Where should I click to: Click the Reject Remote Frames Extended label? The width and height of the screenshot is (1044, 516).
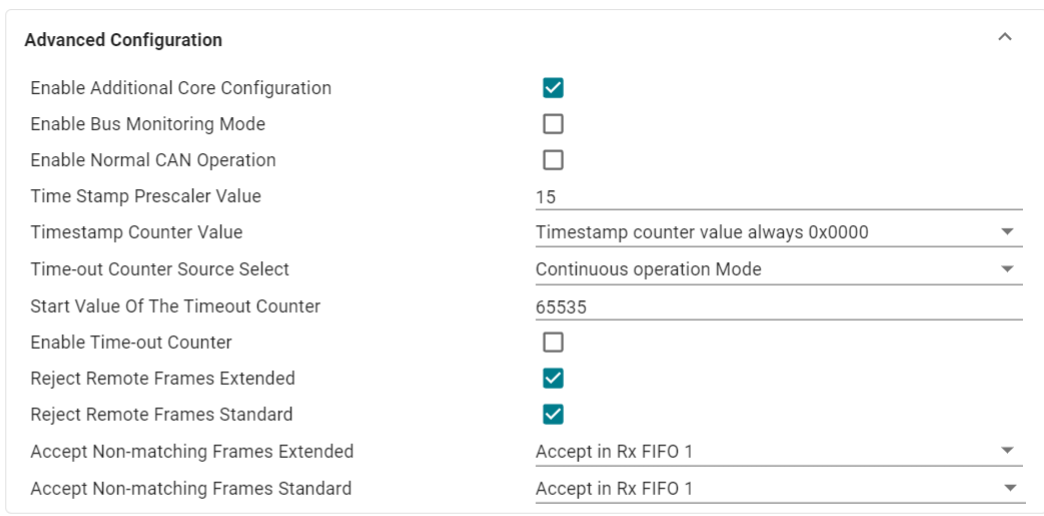pyautogui.click(x=163, y=379)
